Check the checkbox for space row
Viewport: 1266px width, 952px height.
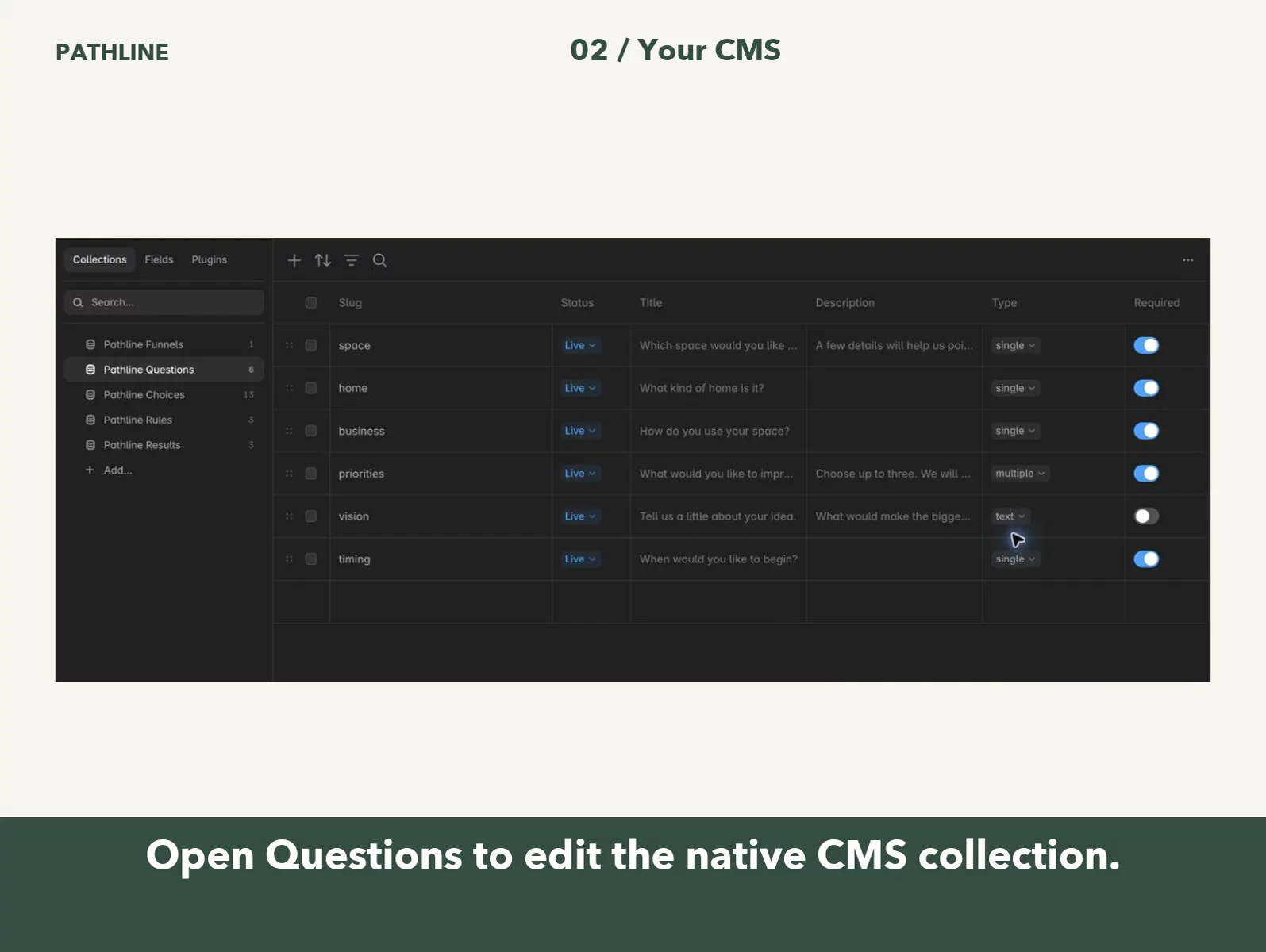pyautogui.click(x=311, y=345)
